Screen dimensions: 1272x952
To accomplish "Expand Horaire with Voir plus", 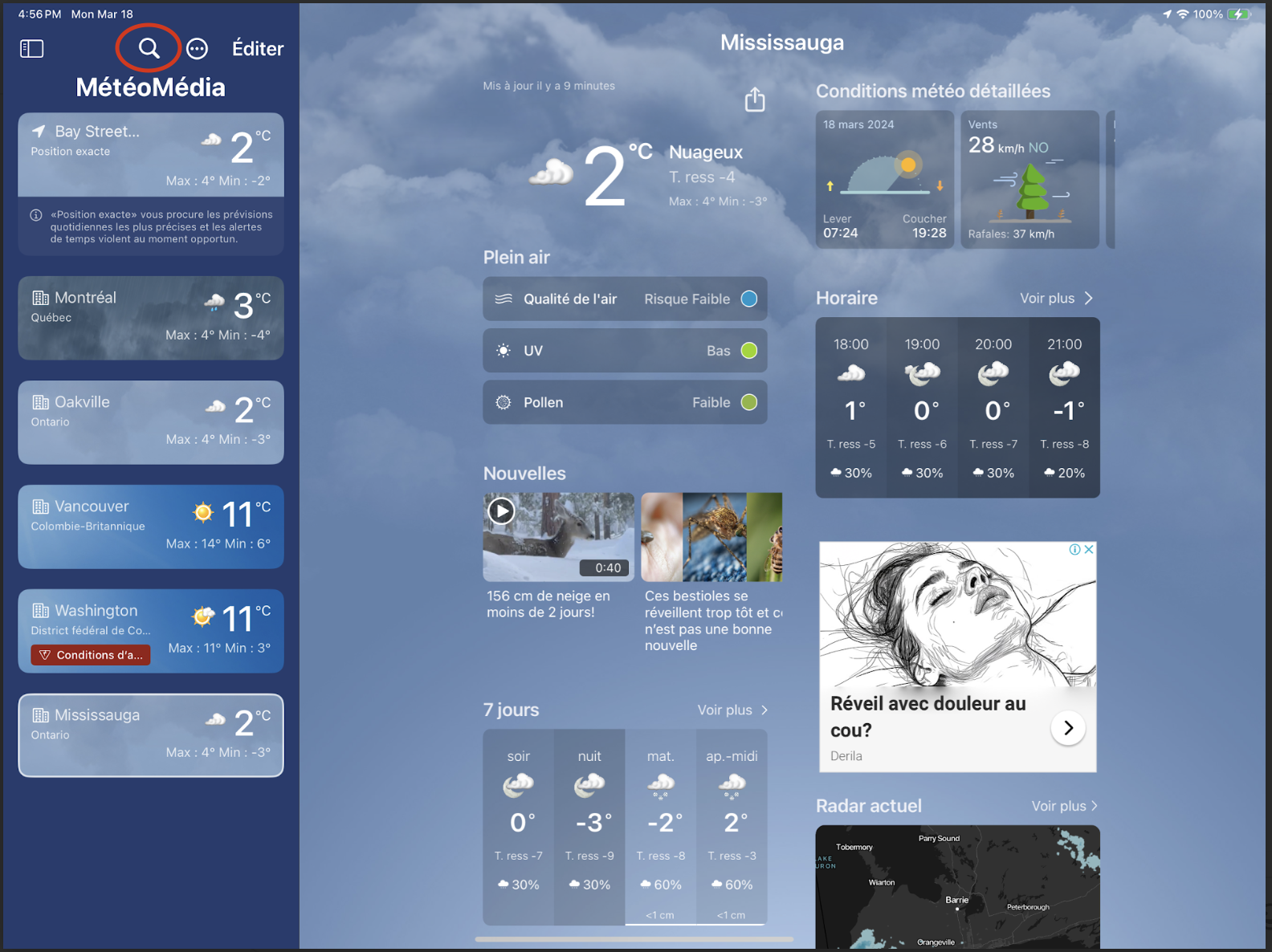I will coord(1056,298).
